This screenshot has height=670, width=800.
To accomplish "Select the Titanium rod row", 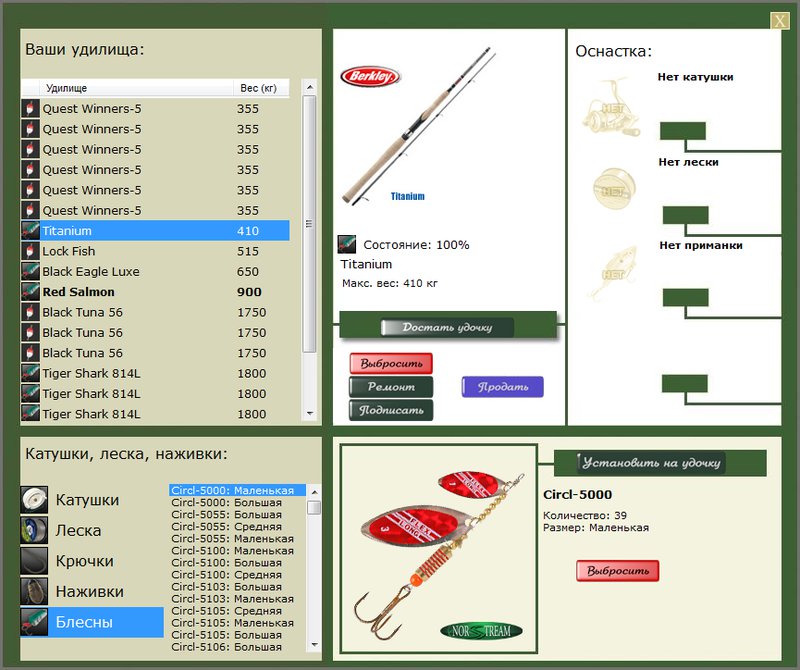I will pos(156,231).
